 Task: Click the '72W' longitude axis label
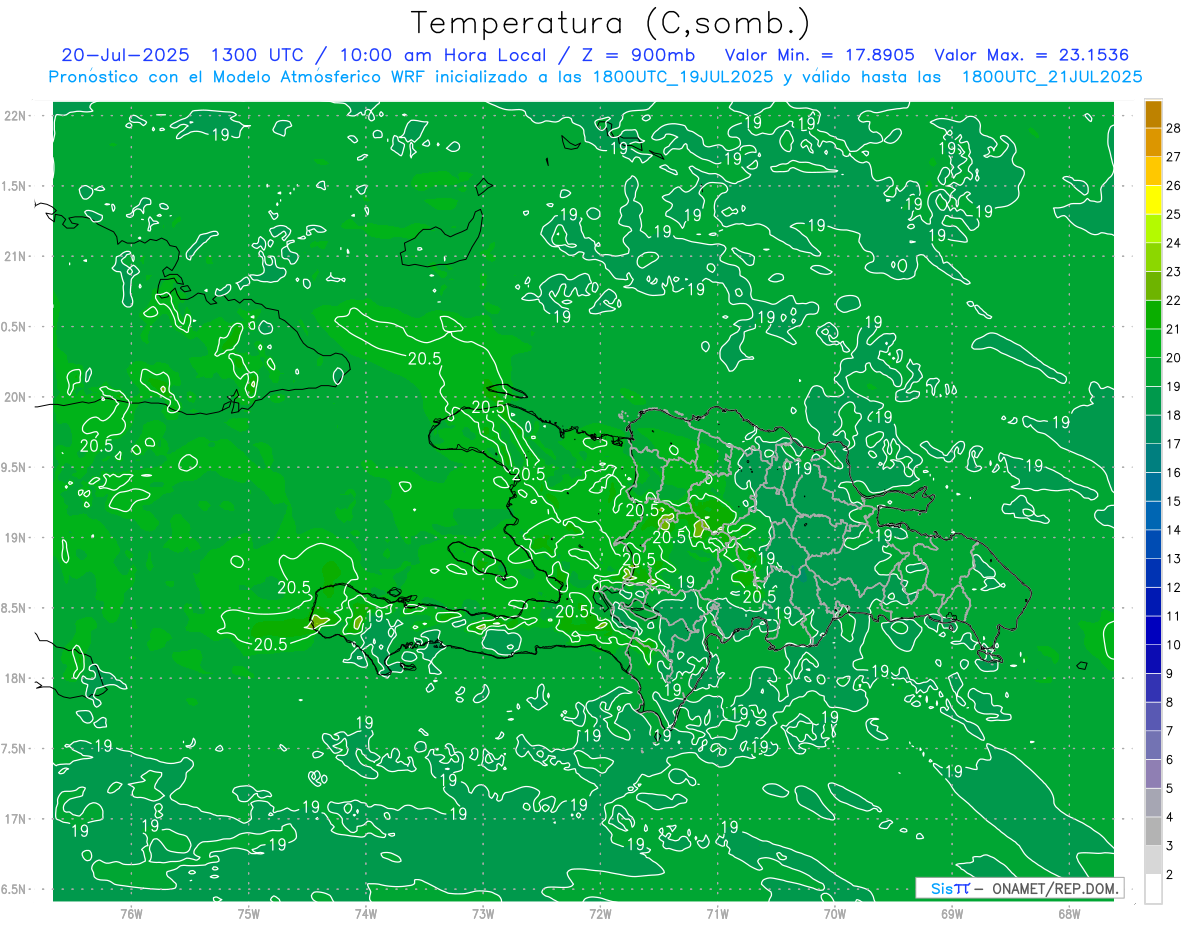pyautogui.click(x=600, y=914)
